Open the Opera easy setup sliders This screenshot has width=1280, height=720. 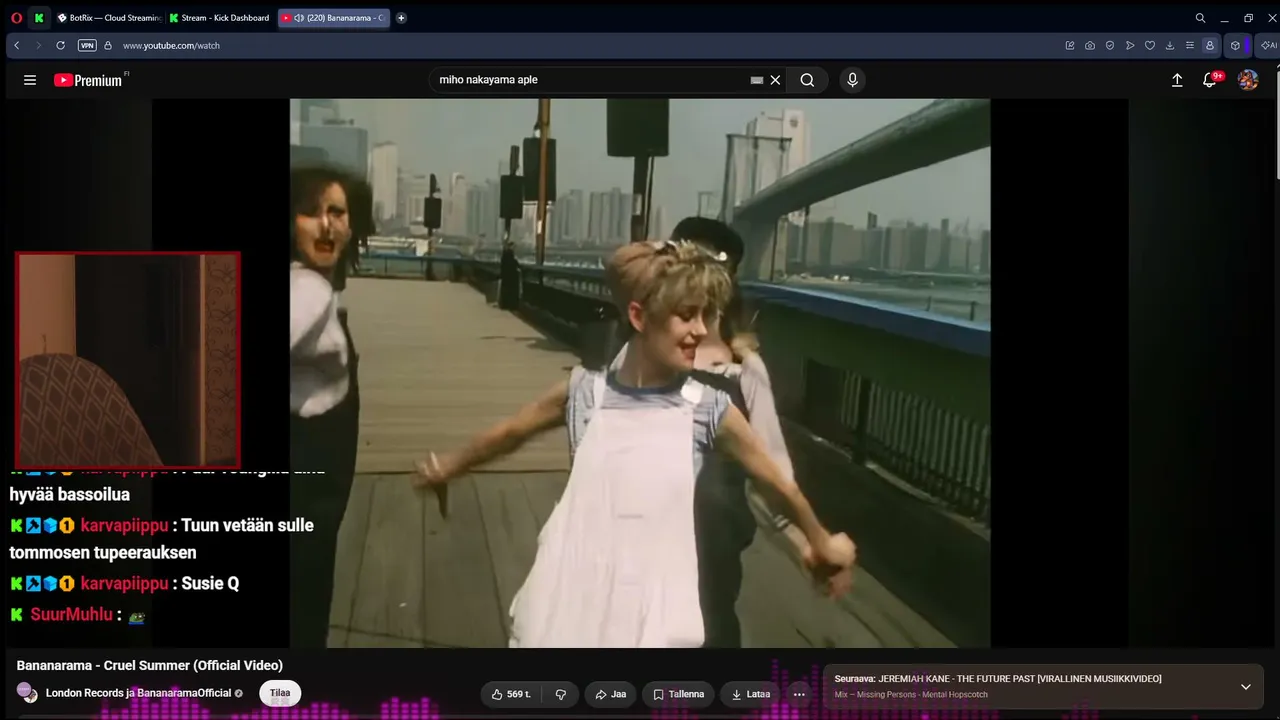coord(1189,45)
